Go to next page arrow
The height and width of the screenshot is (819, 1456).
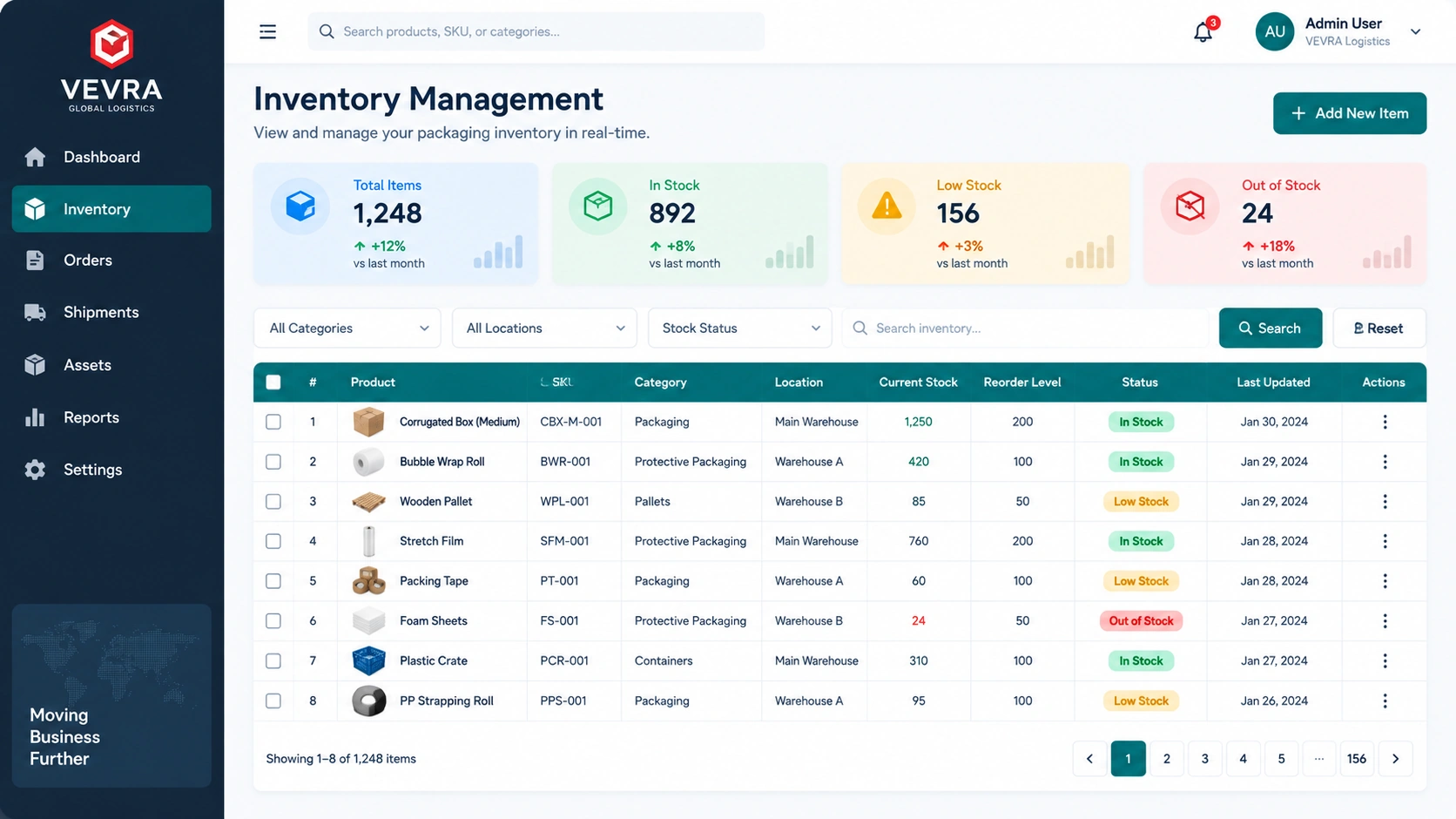tap(1395, 759)
